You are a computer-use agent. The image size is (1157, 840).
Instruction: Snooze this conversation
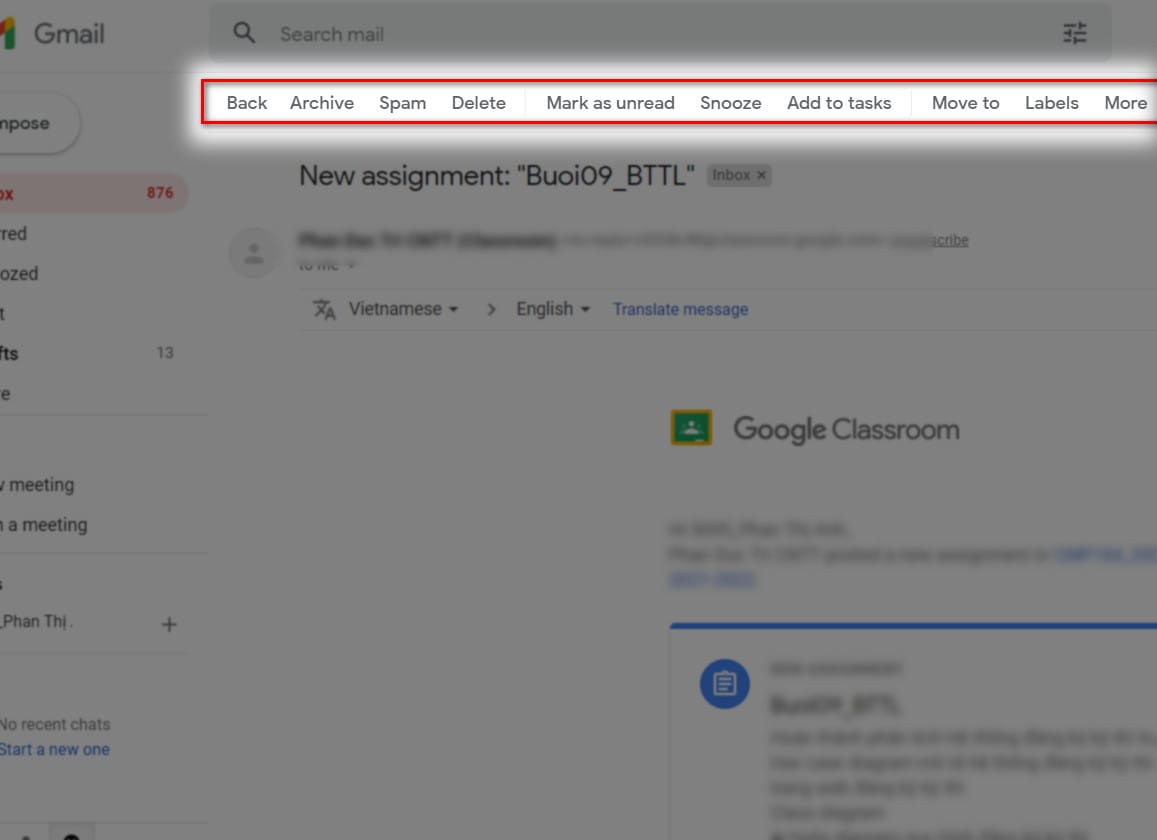tap(731, 103)
